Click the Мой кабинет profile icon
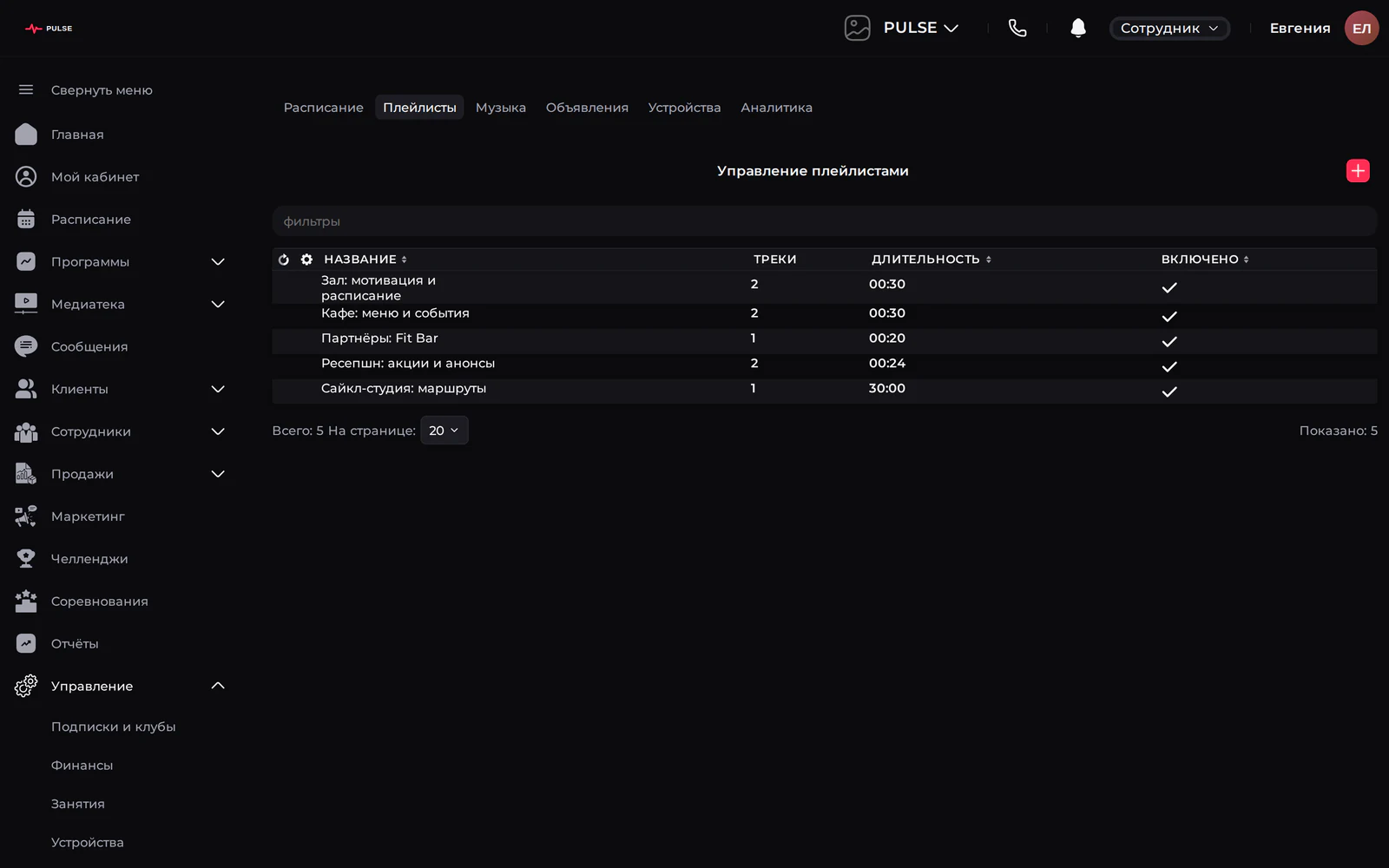The image size is (1389, 868). (26, 176)
